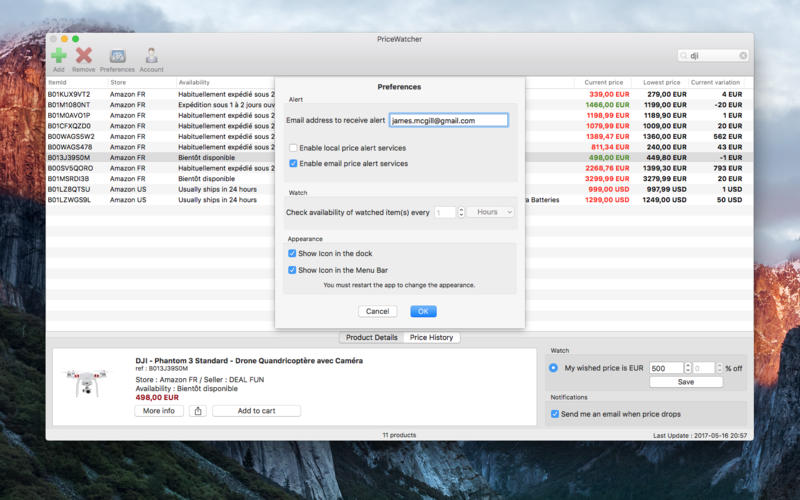Click the green Add plus icon
800x500 pixels.
click(x=59, y=56)
